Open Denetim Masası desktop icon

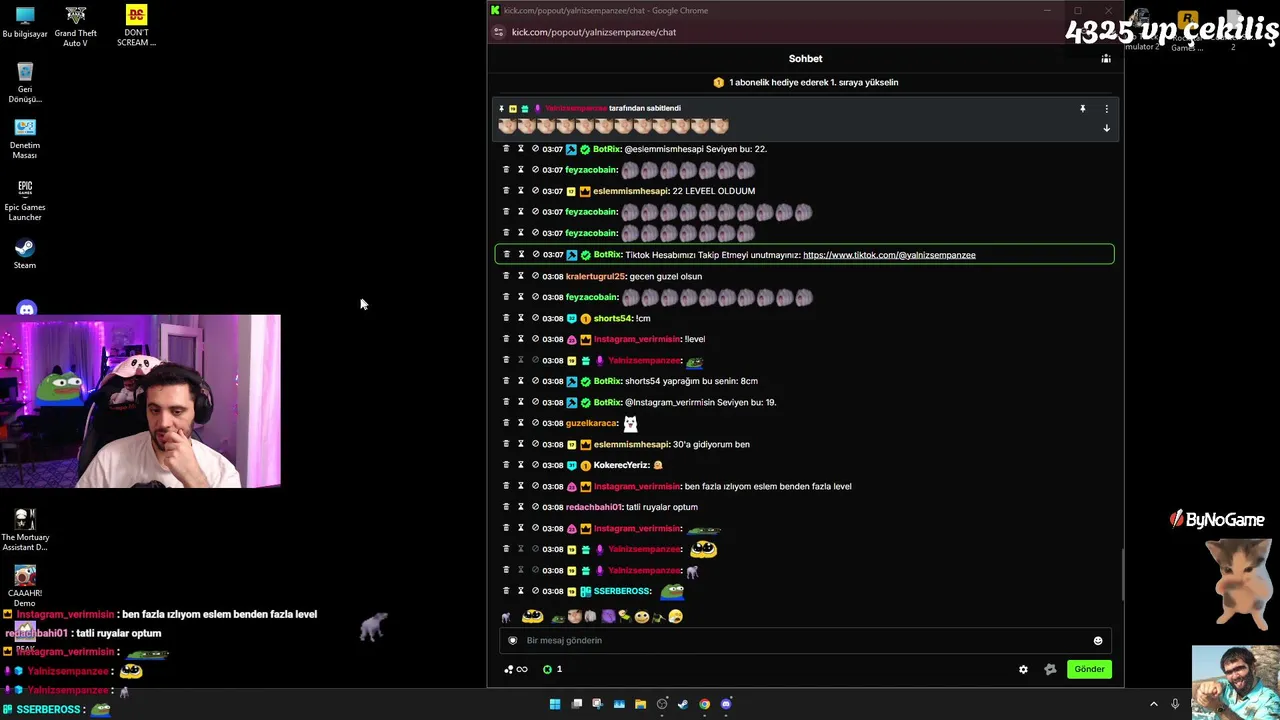(x=25, y=139)
